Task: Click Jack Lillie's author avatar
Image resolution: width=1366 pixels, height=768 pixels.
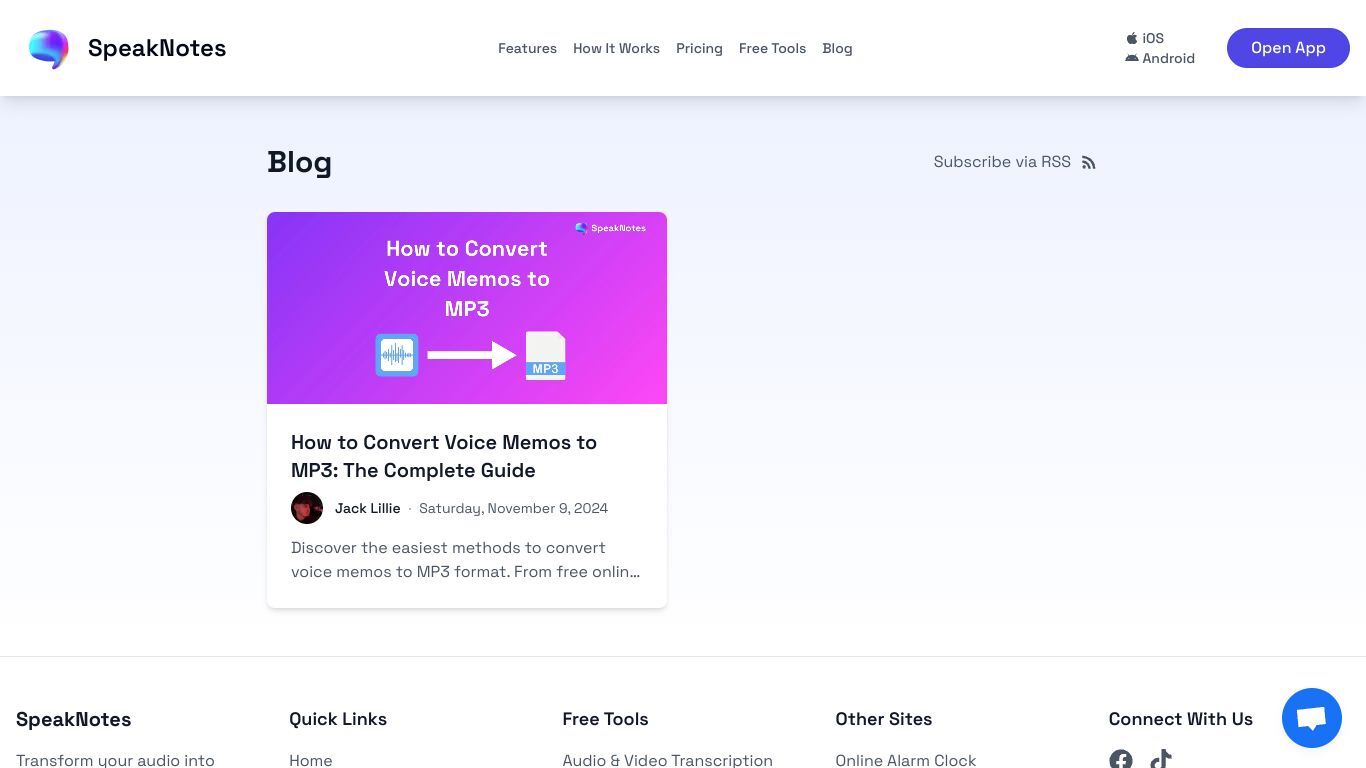Action: [307, 508]
